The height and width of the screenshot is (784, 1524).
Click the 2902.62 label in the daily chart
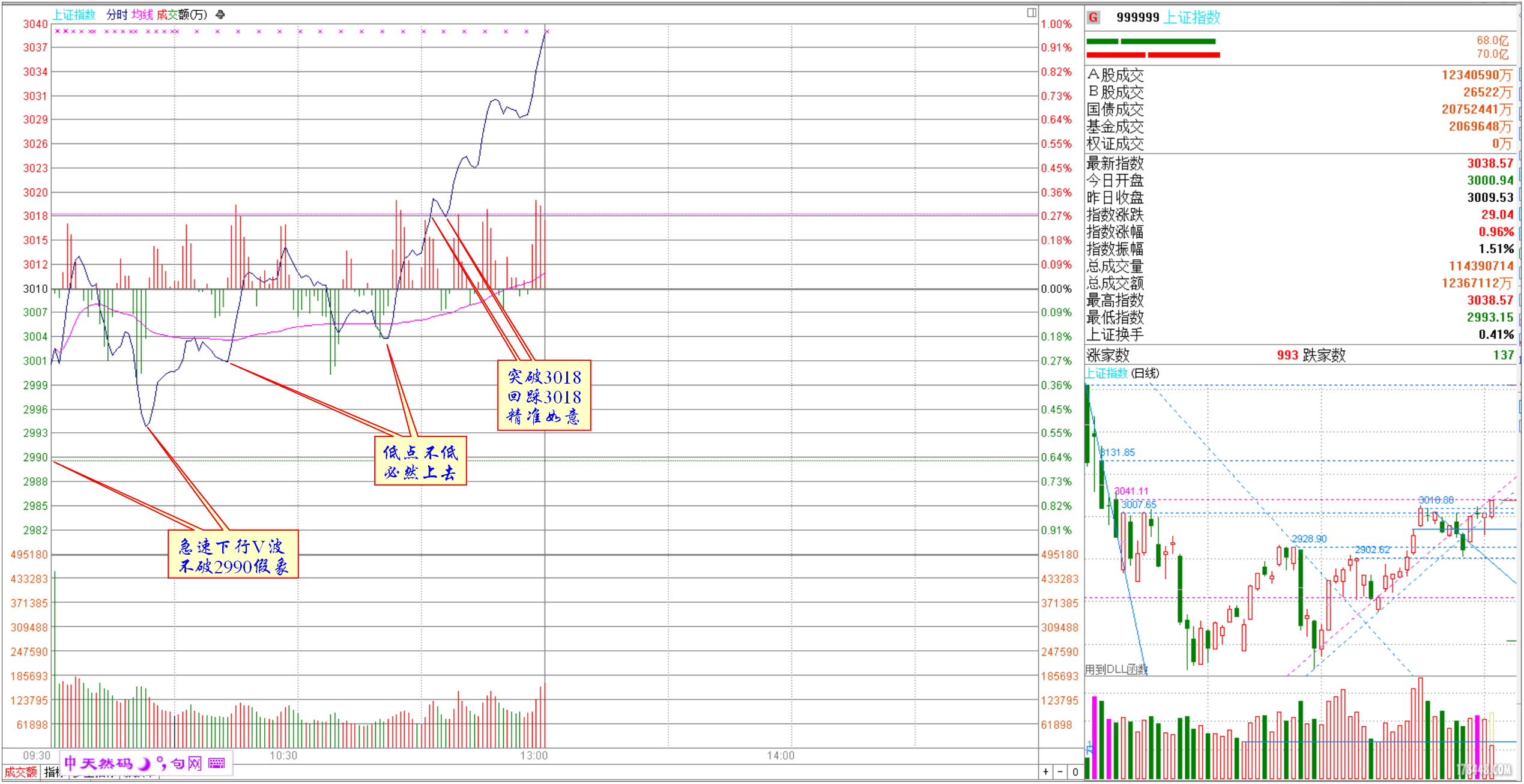(x=1373, y=549)
